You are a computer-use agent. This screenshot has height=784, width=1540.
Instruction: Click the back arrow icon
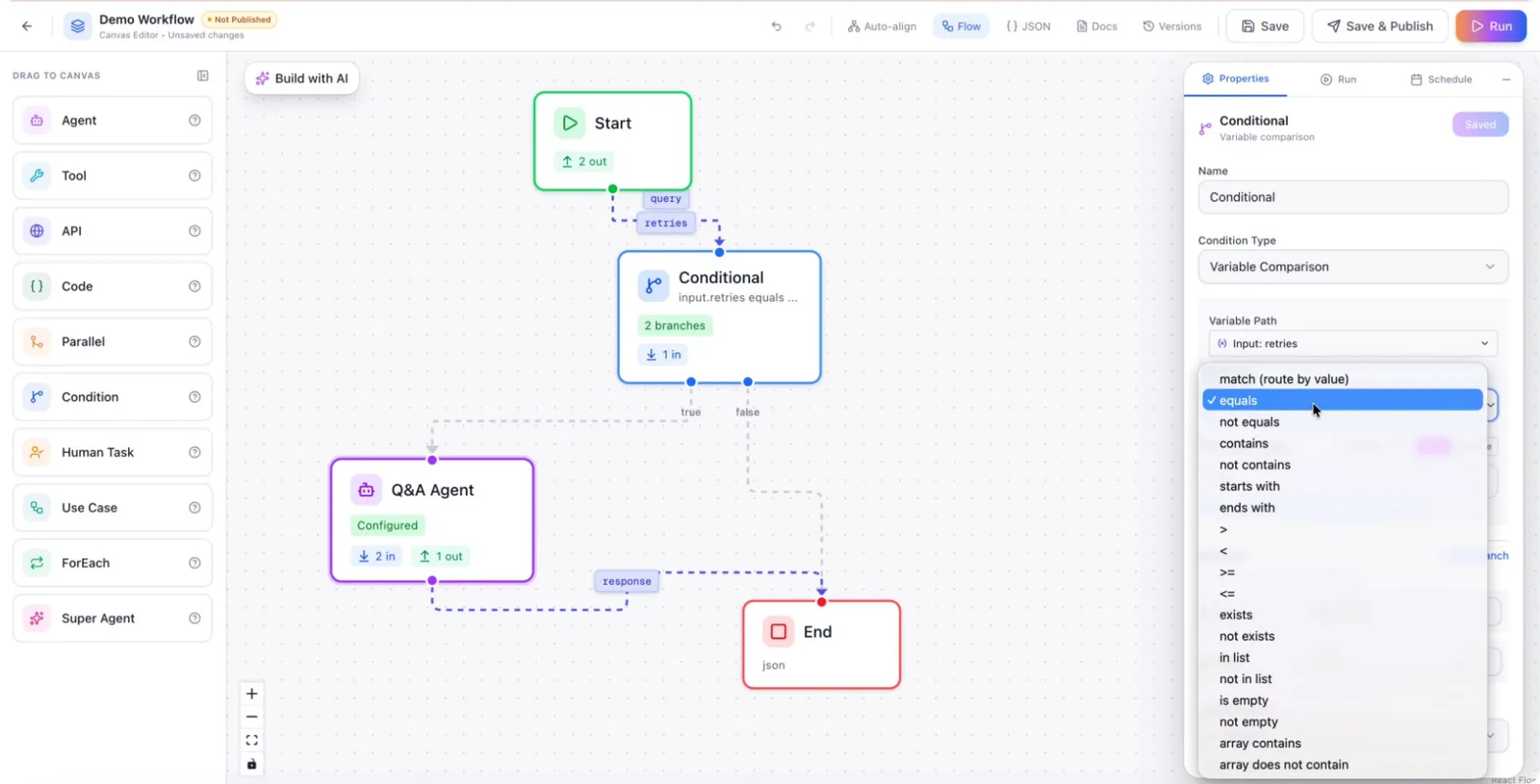[x=27, y=26]
